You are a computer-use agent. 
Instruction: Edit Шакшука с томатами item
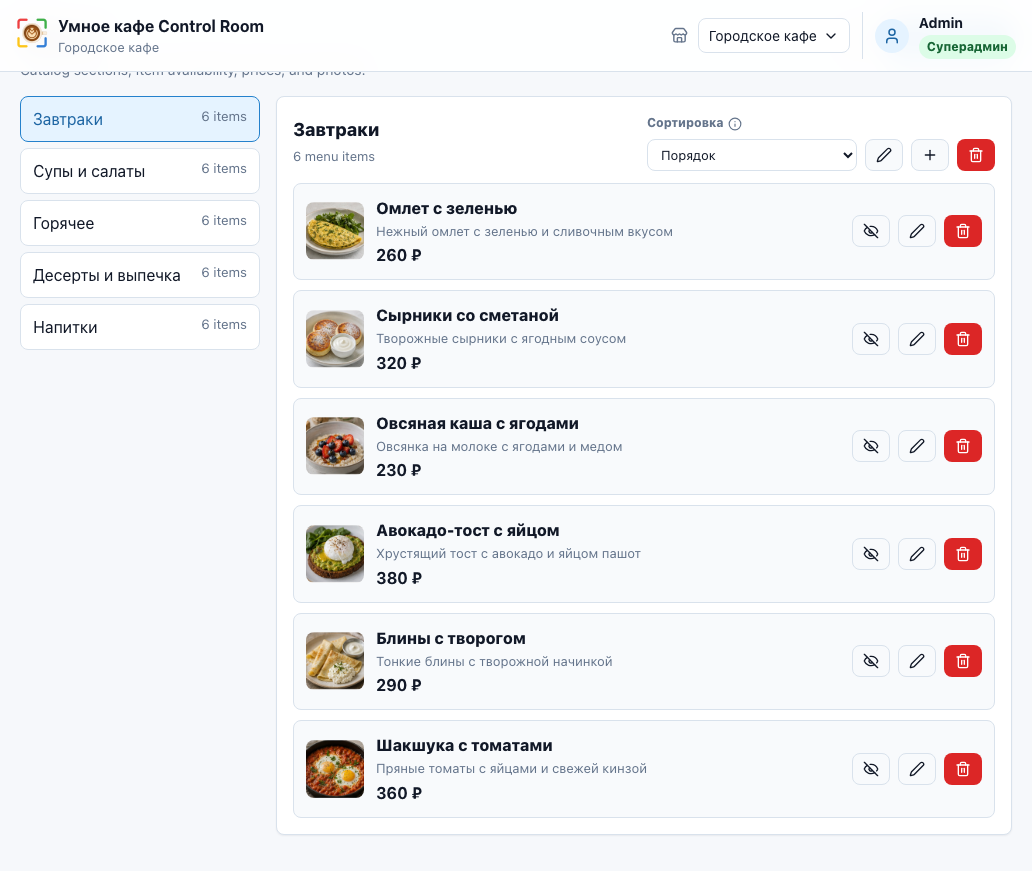(917, 769)
